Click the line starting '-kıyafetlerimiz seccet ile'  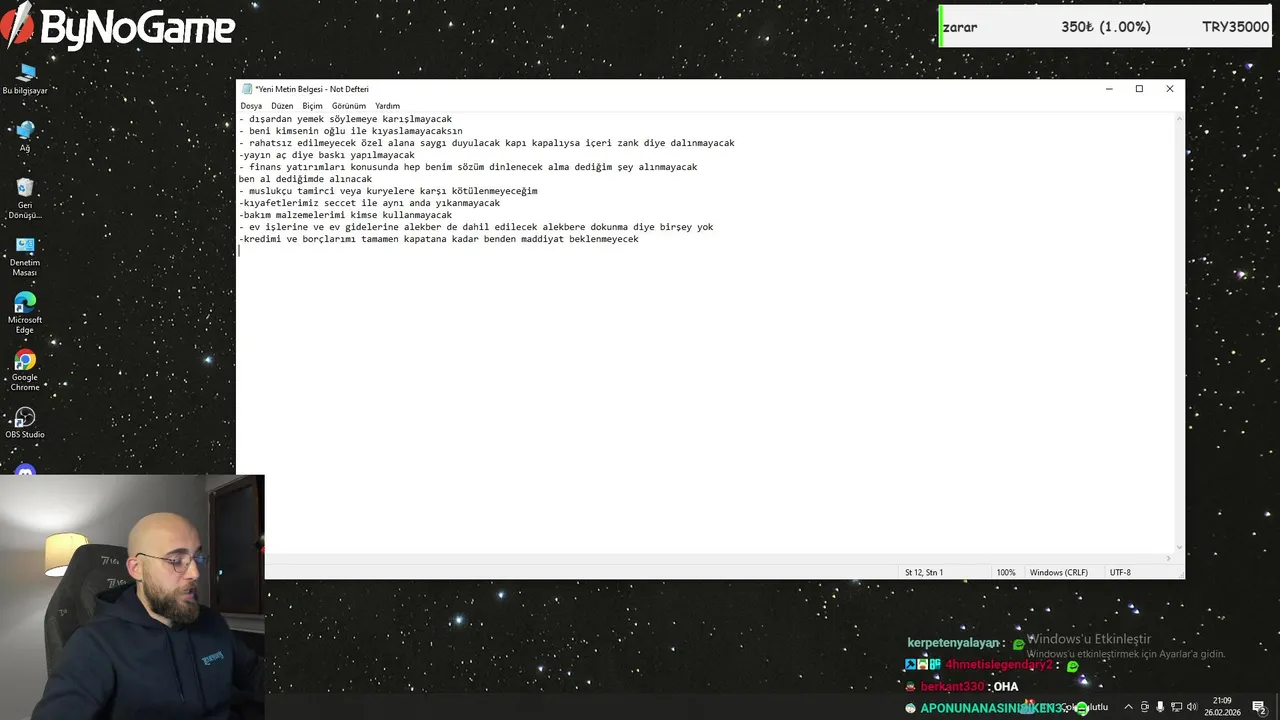coord(370,203)
